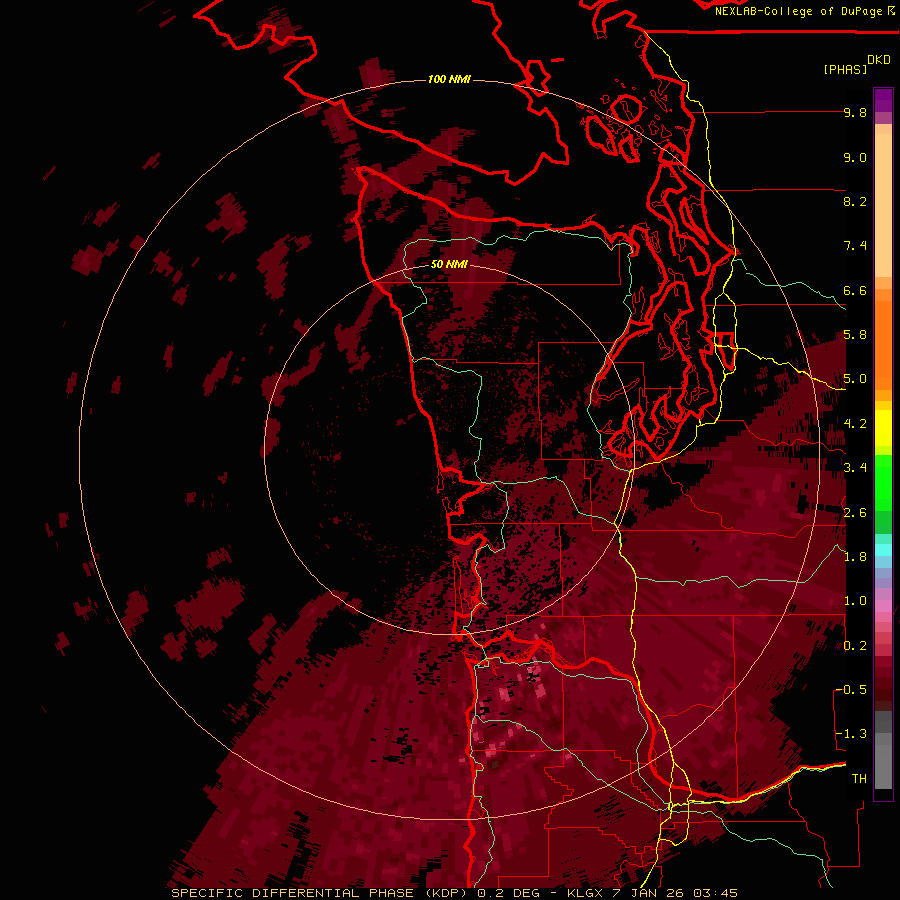Click the 1.8 scale value

[855, 557]
